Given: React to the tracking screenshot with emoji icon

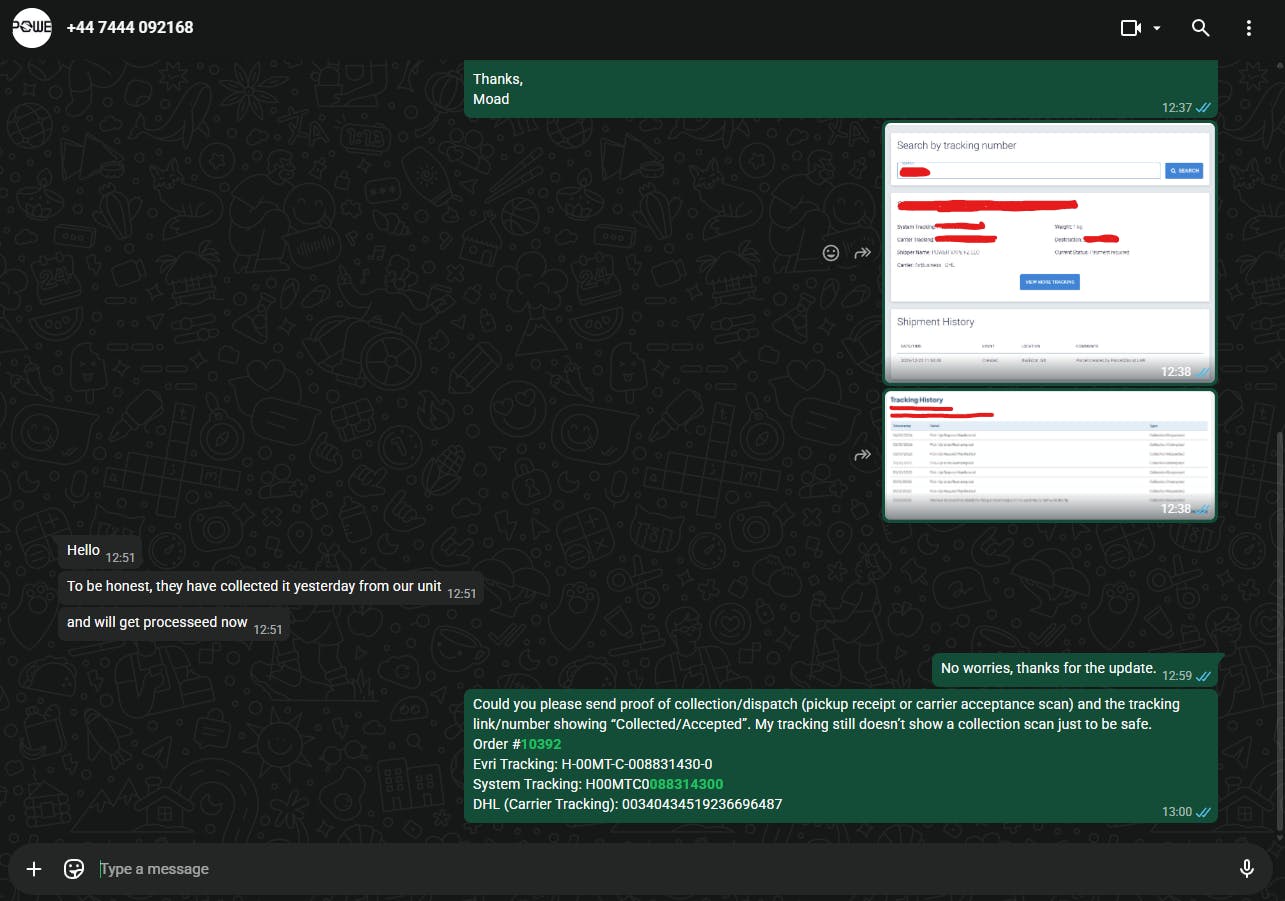Looking at the screenshot, I should point(830,253).
